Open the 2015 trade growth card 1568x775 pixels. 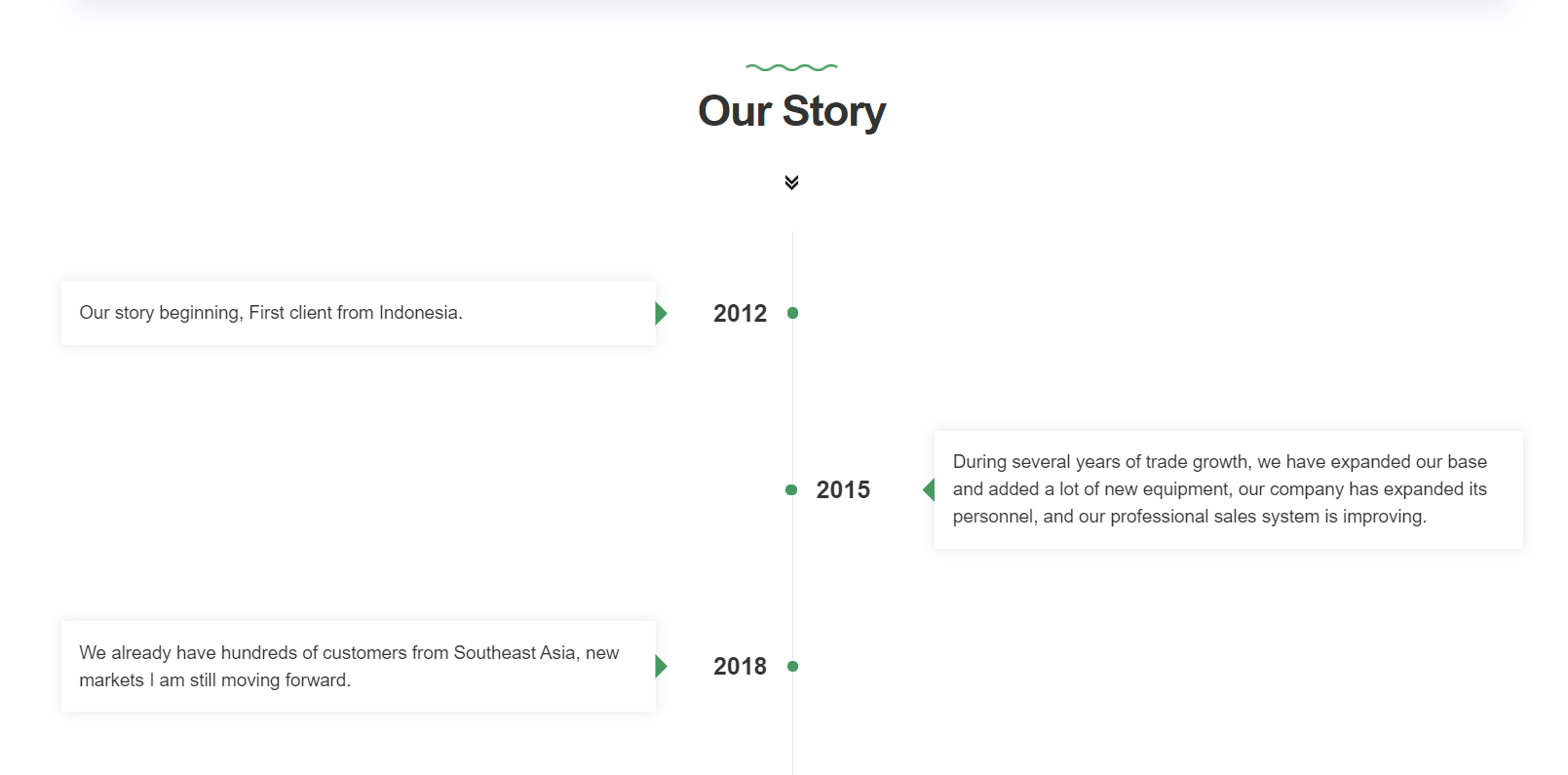tap(1228, 489)
